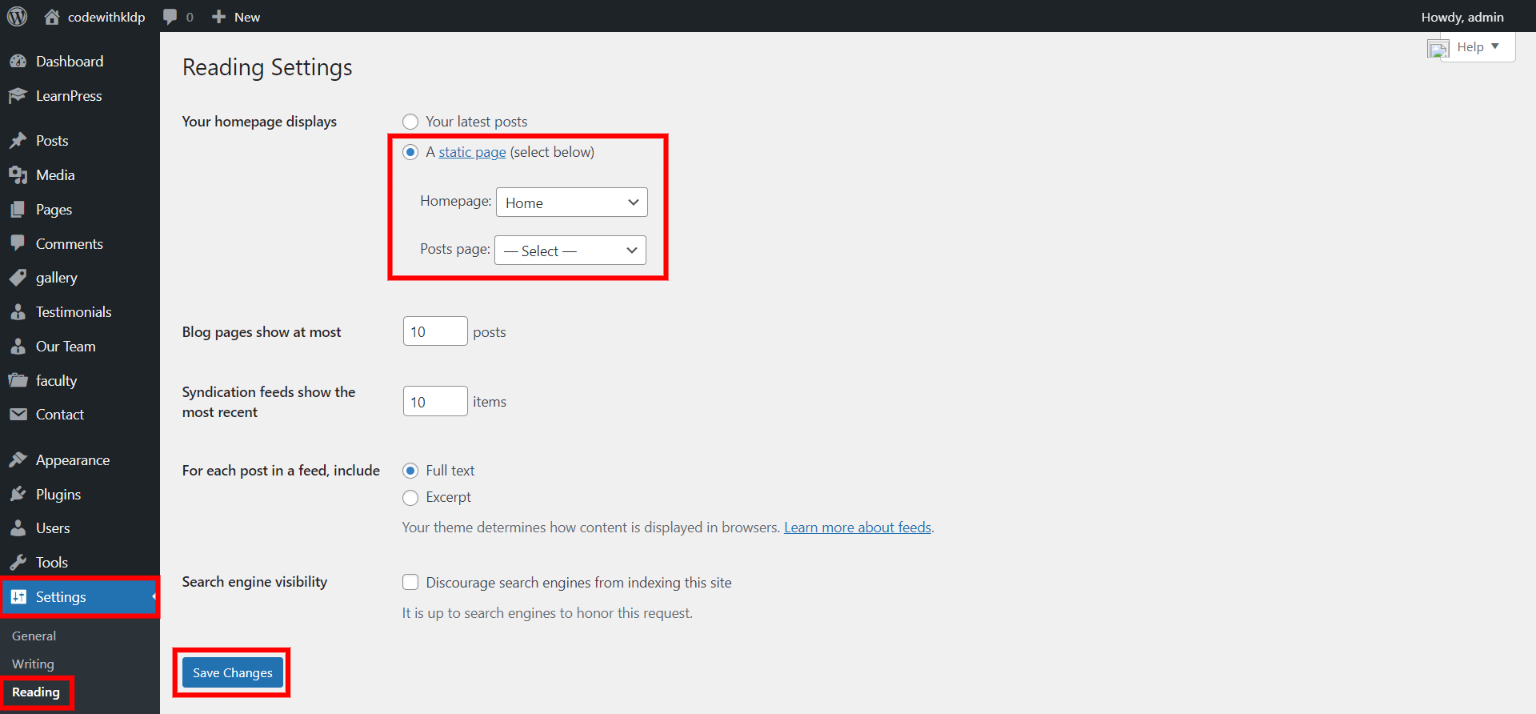Viewport: 1536px width, 714px height.
Task: Click the comments bubble icon in admin bar
Action: tap(171, 17)
